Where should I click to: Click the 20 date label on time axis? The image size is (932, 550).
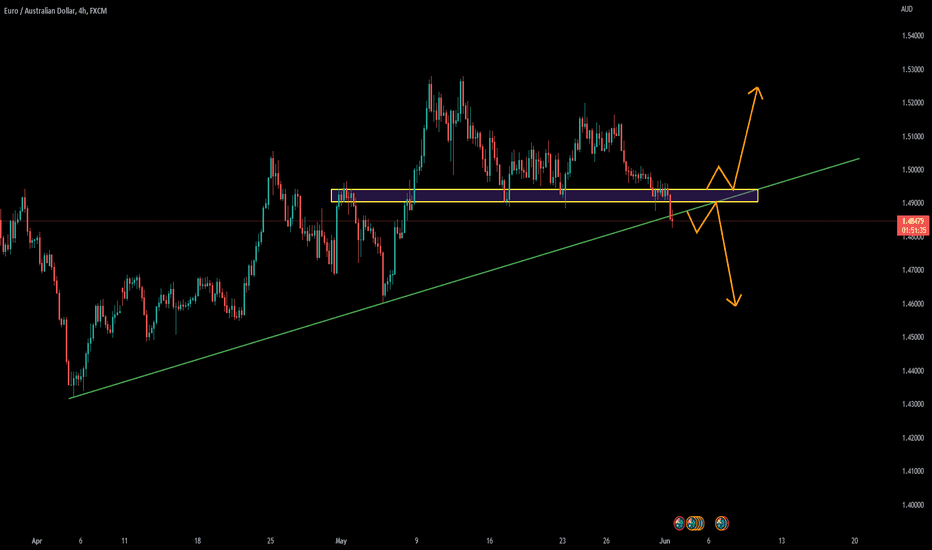pos(855,541)
